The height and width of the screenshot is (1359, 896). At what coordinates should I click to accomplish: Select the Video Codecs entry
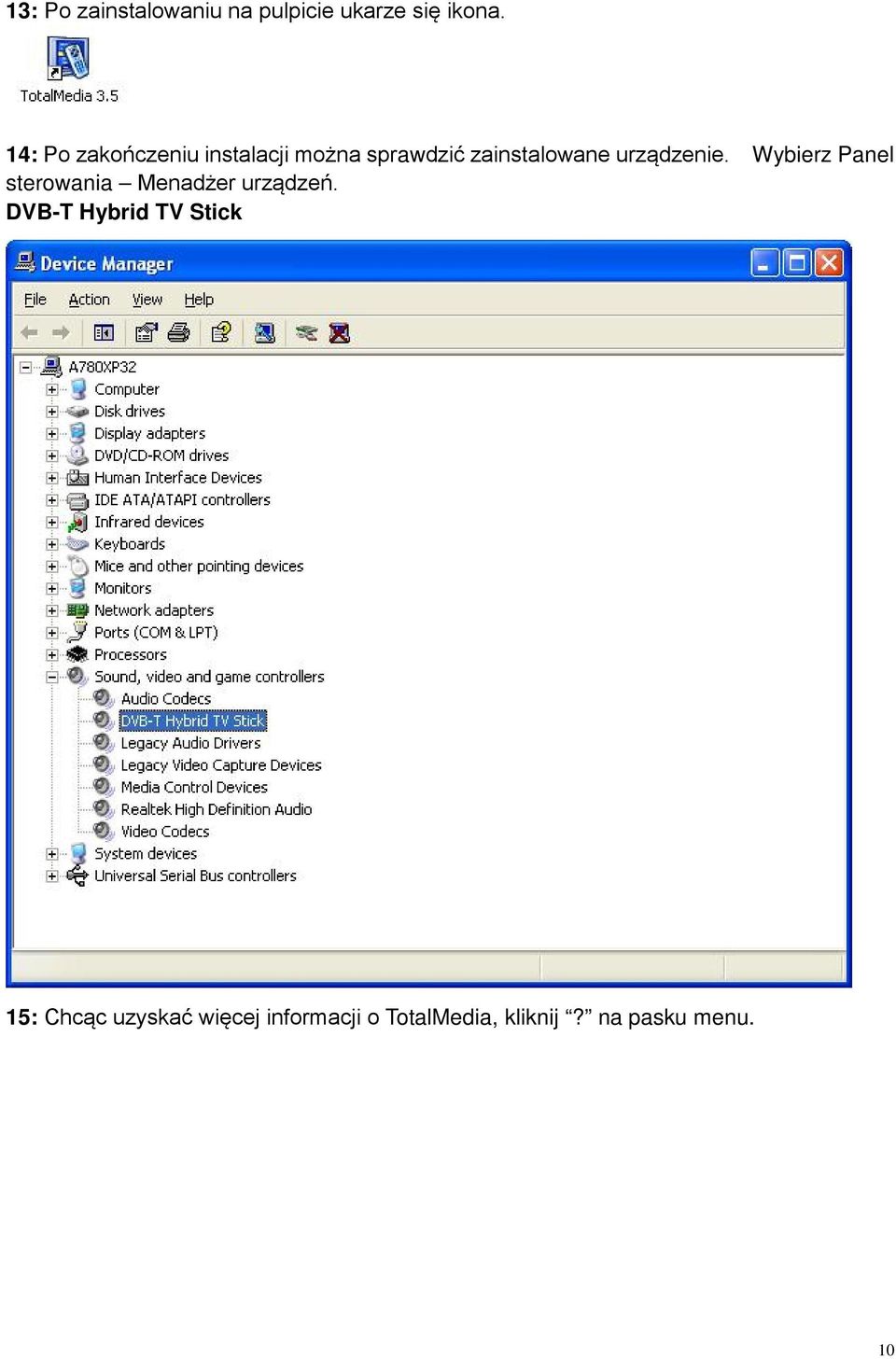pos(165,832)
